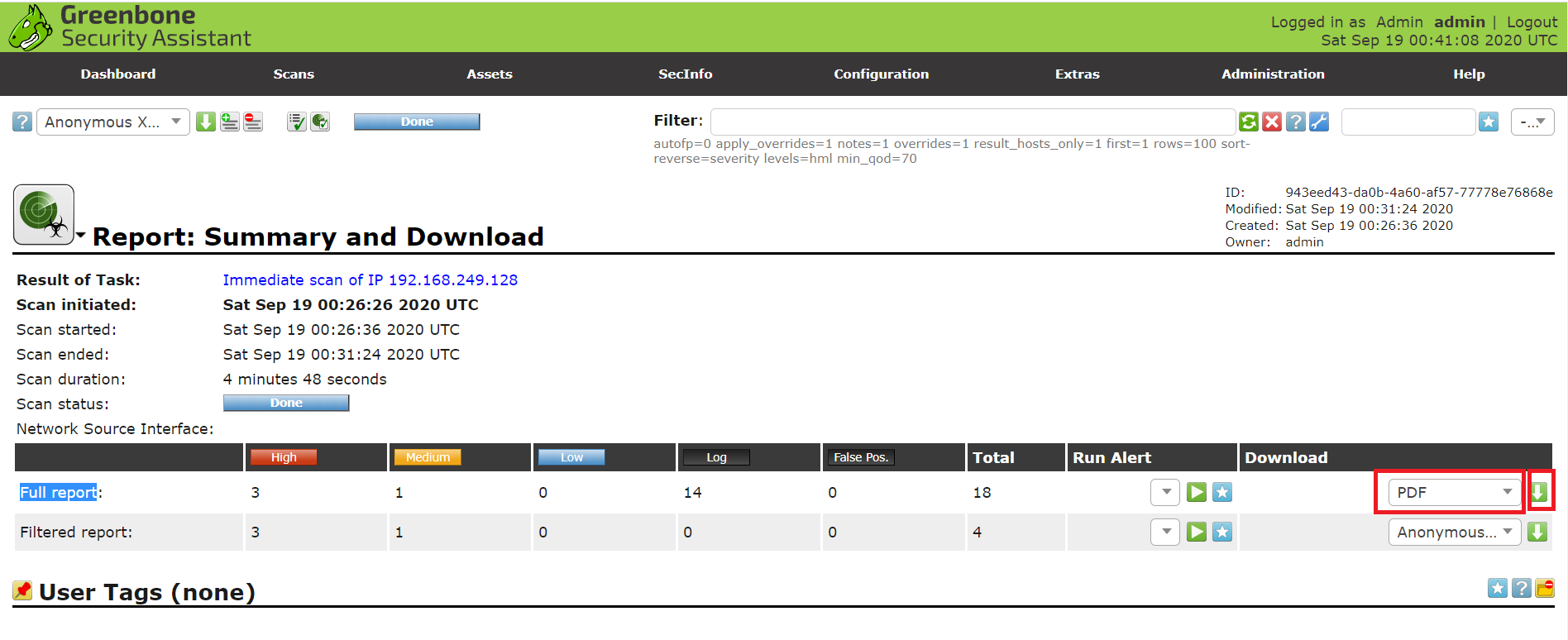Download the report with the toolbar arrow

(x=206, y=122)
